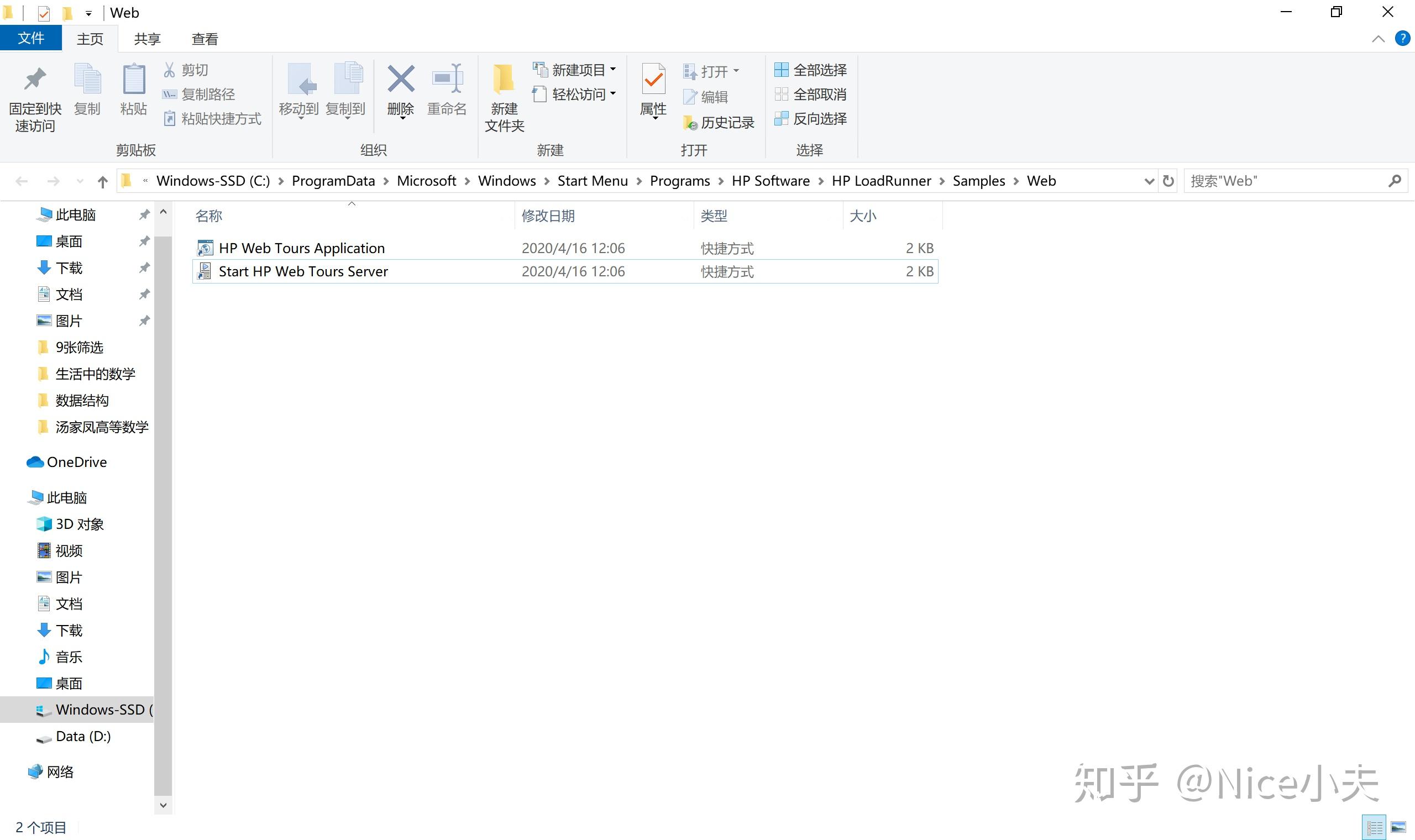Switch to the 查看 (View) tab
Screen dimensions: 1415x840
tap(205, 39)
